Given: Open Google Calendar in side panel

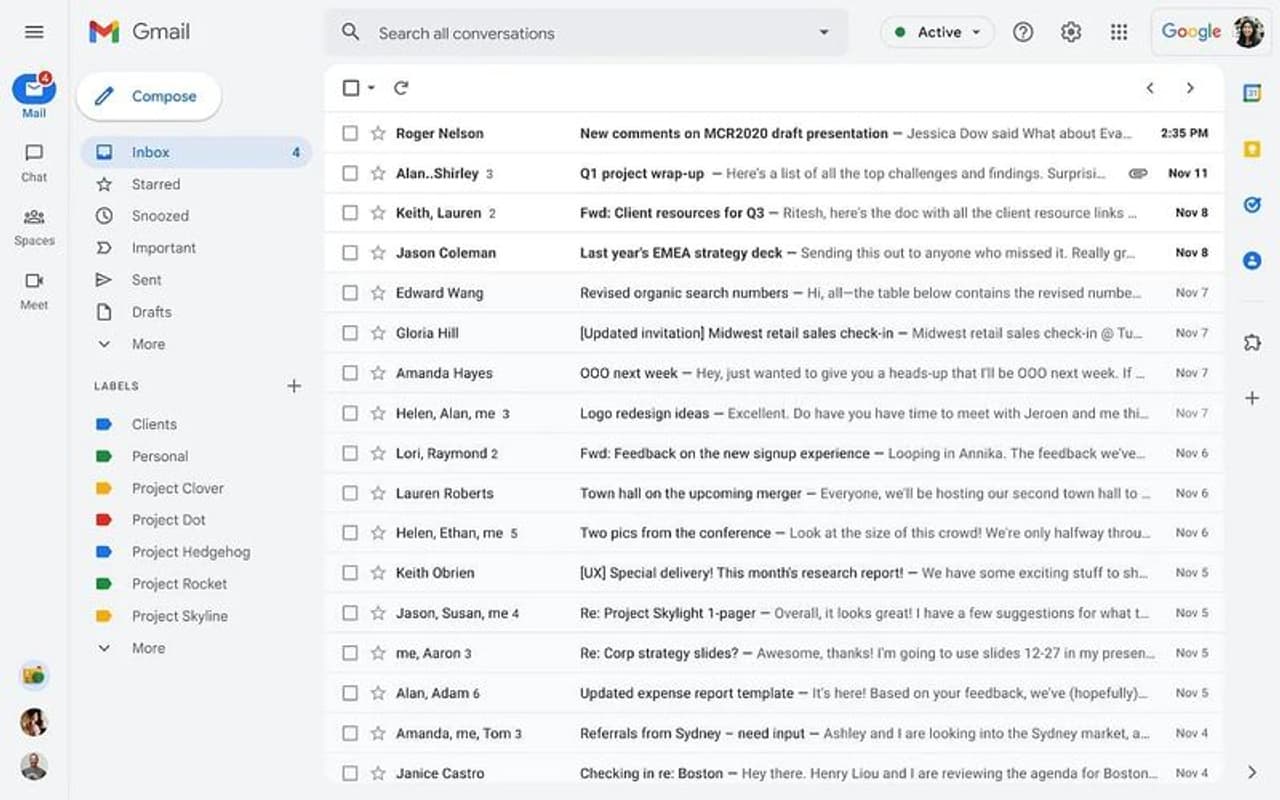Looking at the screenshot, I should [1252, 93].
